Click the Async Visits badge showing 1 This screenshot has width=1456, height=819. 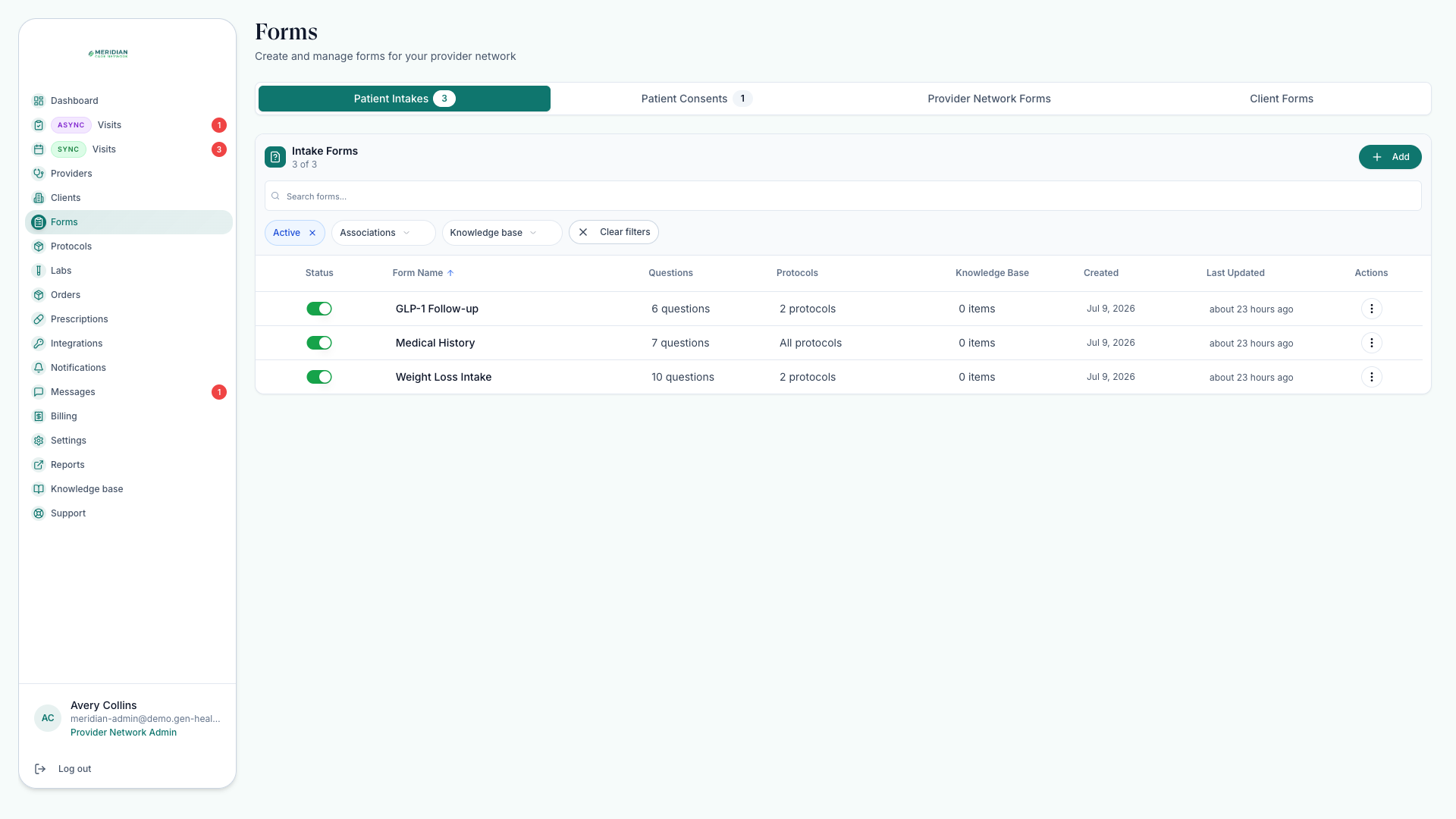[x=219, y=125]
